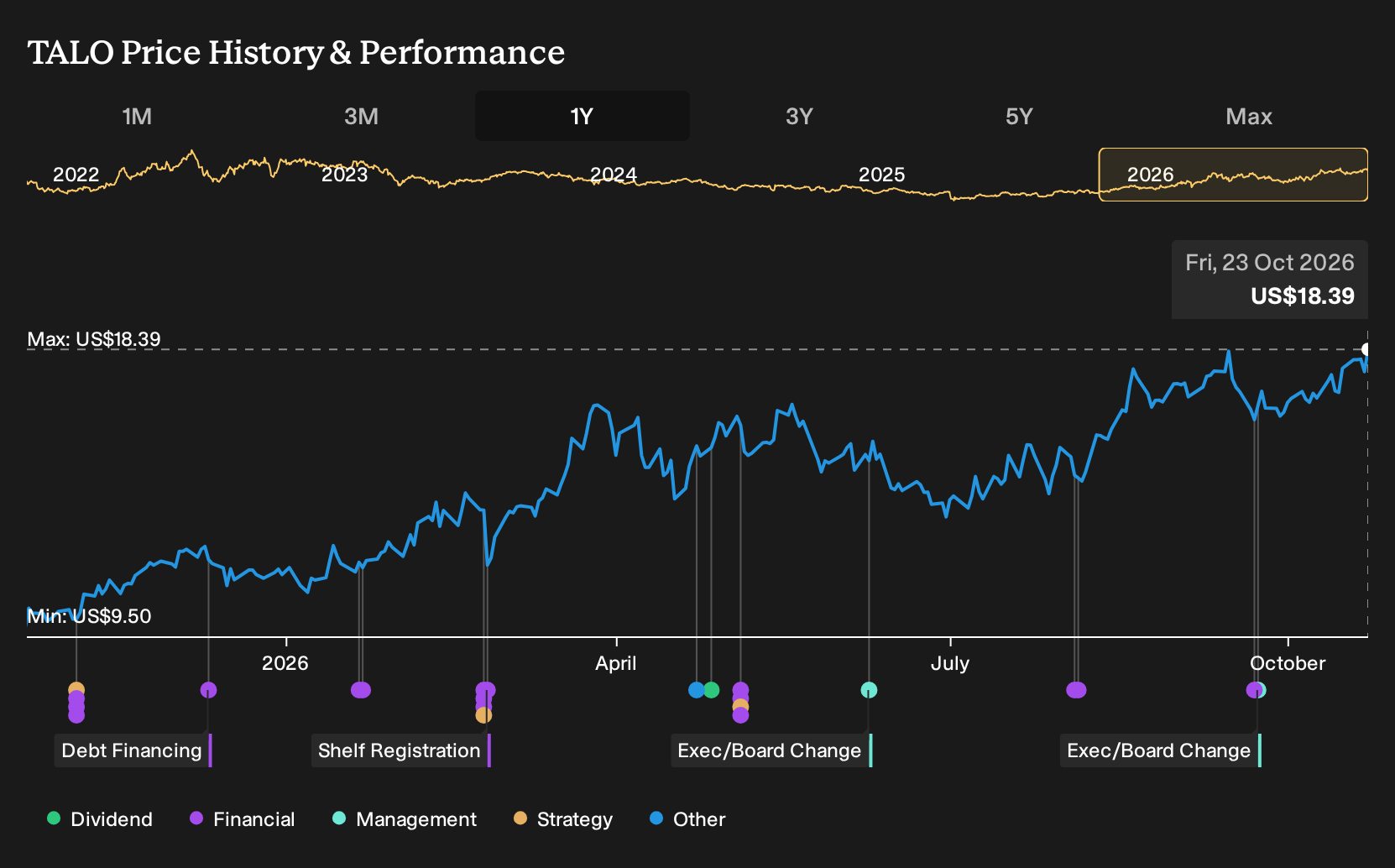Switch to the 3M time range
Image resolution: width=1395 pixels, height=868 pixels.
click(x=361, y=116)
